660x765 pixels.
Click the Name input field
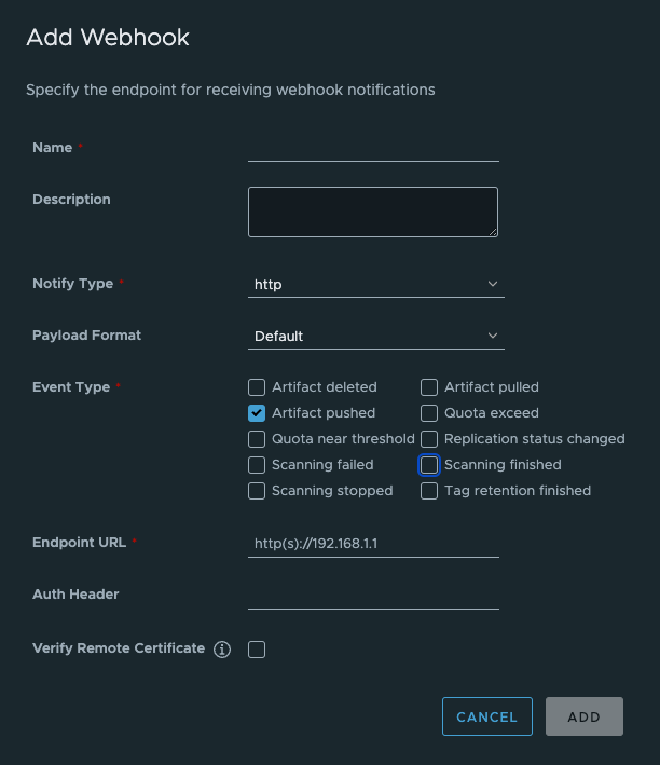pyautogui.click(x=373, y=148)
